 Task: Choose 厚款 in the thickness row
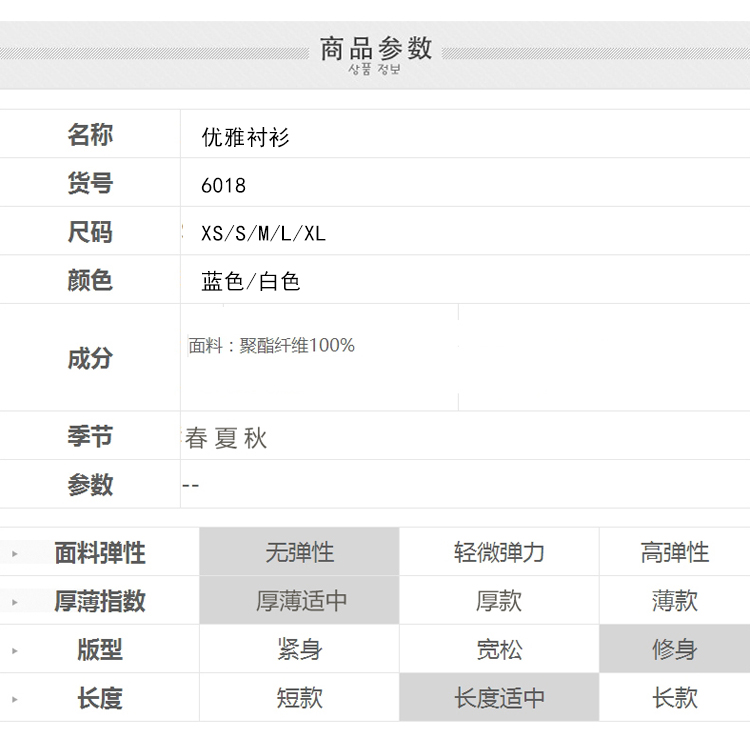point(499,601)
